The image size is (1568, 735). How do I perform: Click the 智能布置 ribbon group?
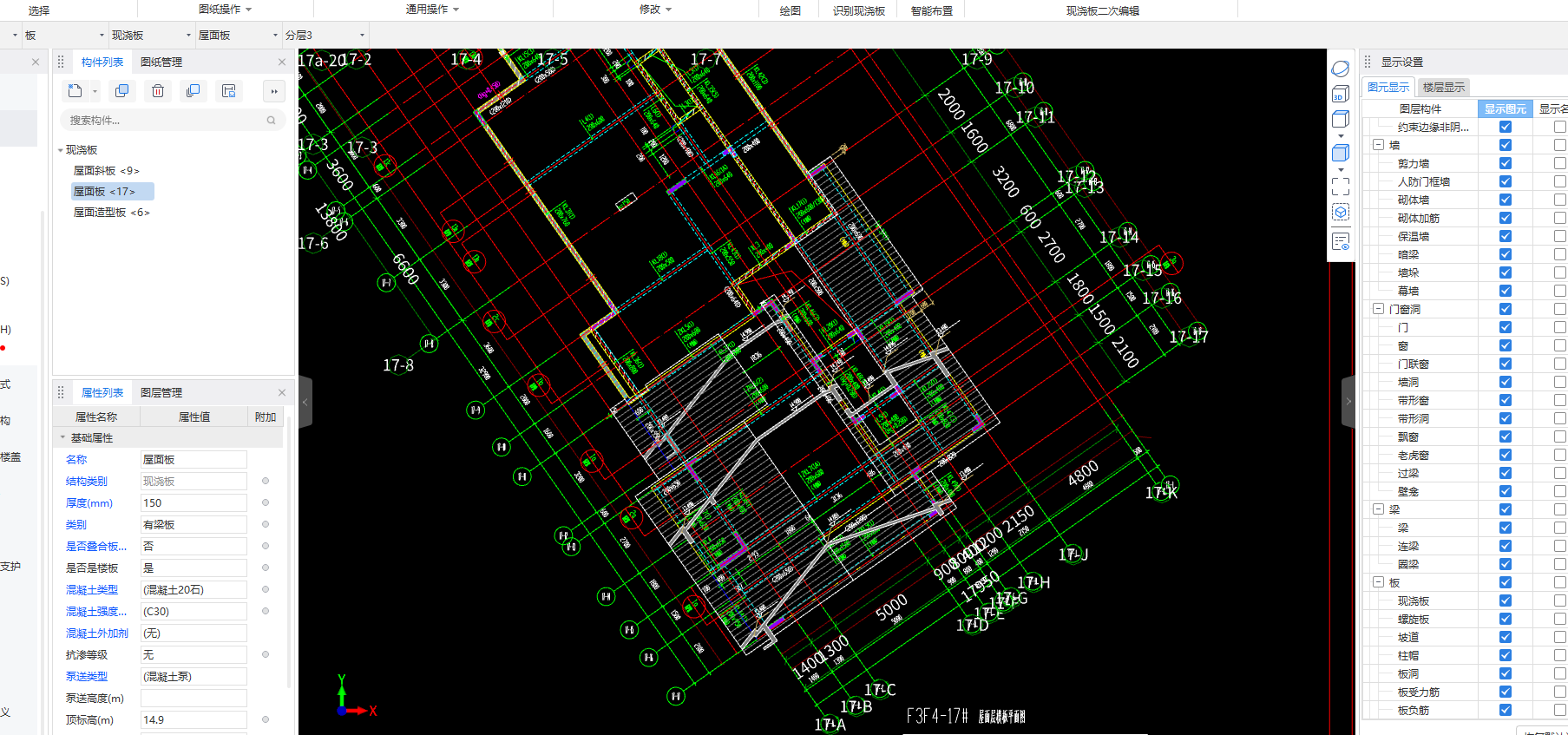[x=932, y=10]
